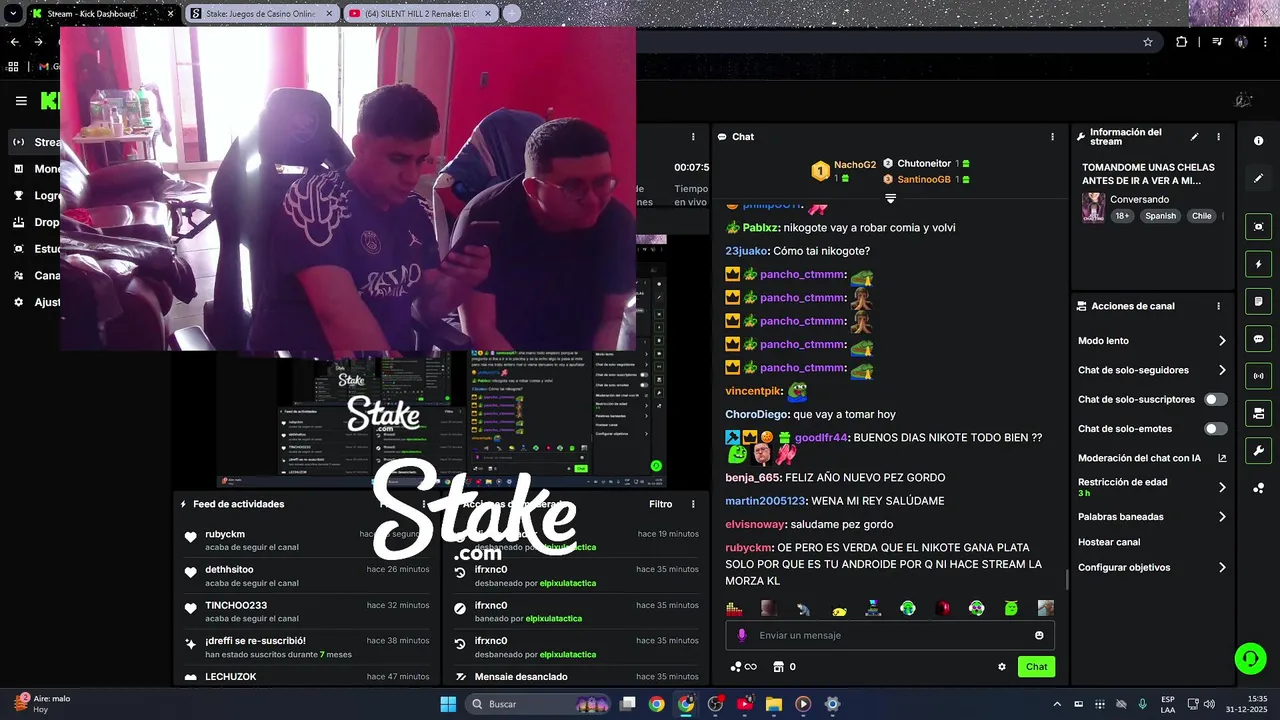The image size is (1280, 720).
Task: Click Hostear canal option
Action: (x=1109, y=542)
